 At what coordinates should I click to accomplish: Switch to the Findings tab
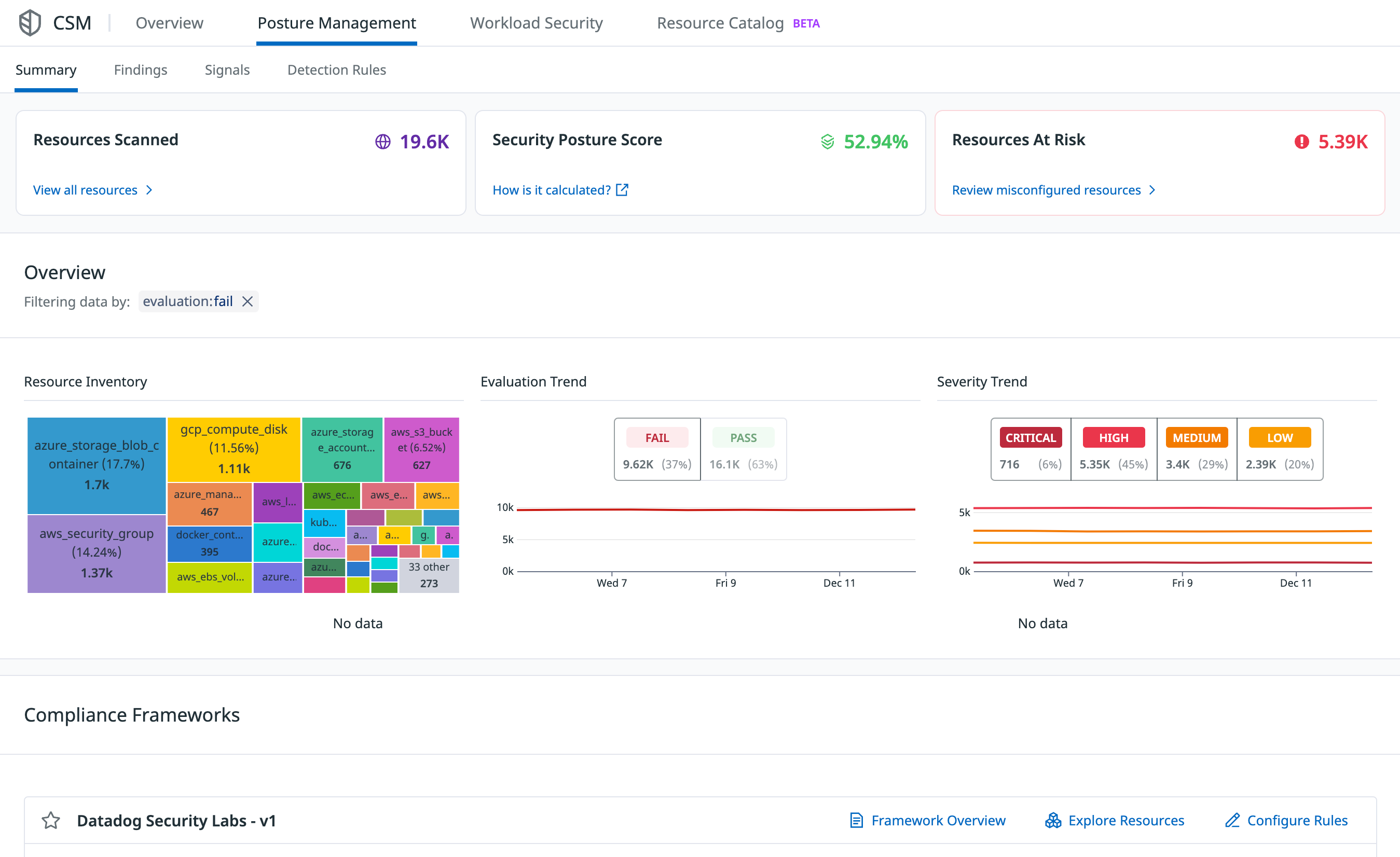(x=140, y=70)
